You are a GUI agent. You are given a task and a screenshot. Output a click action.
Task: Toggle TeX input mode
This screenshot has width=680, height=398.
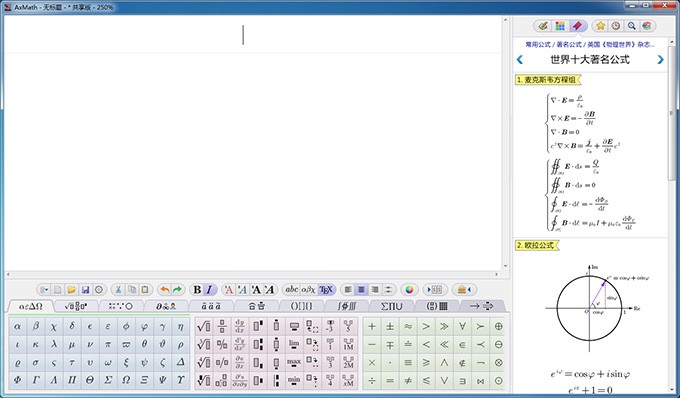pyautogui.click(x=326, y=289)
